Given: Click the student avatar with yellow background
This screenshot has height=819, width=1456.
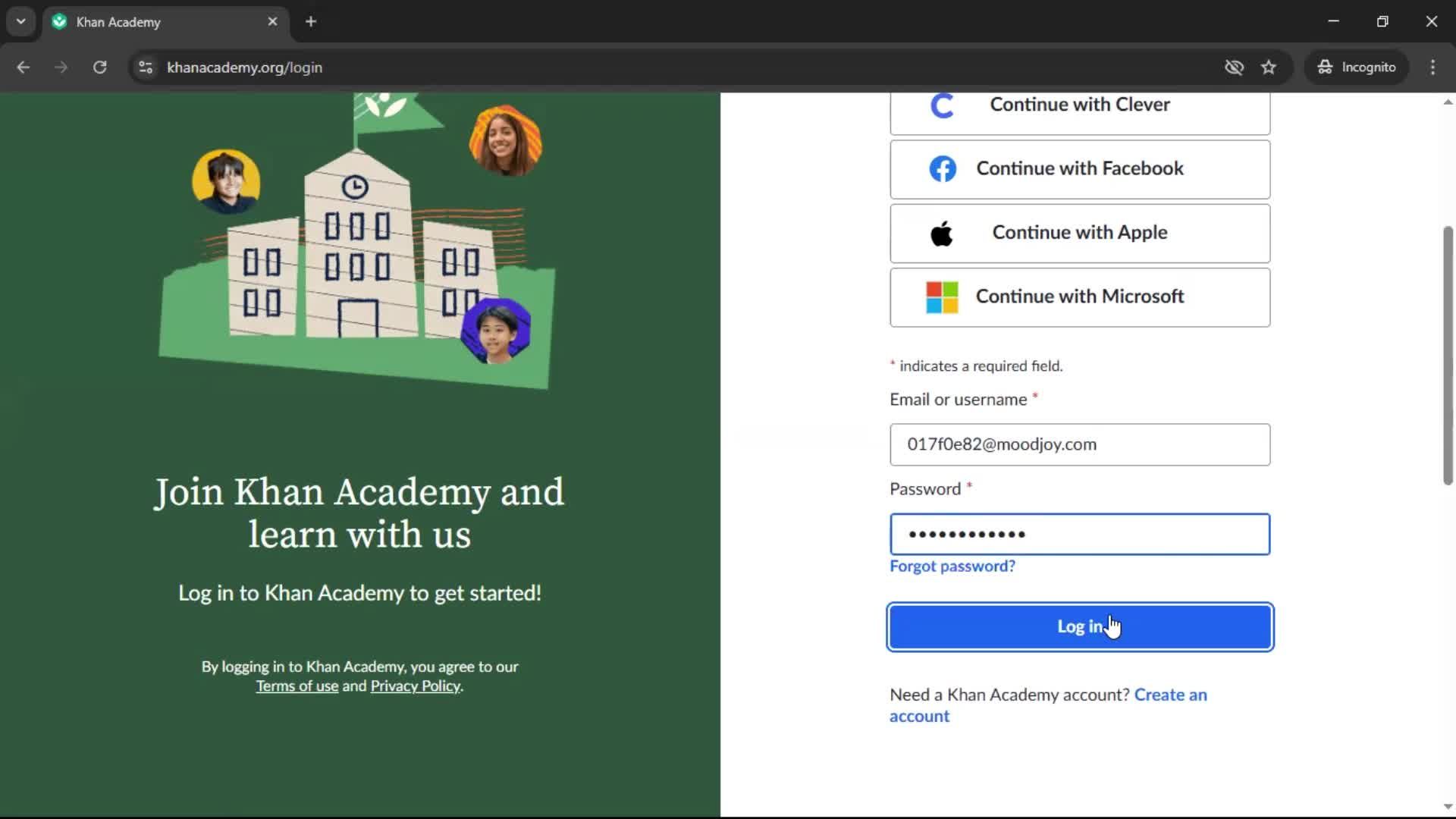Looking at the screenshot, I should [x=226, y=182].
